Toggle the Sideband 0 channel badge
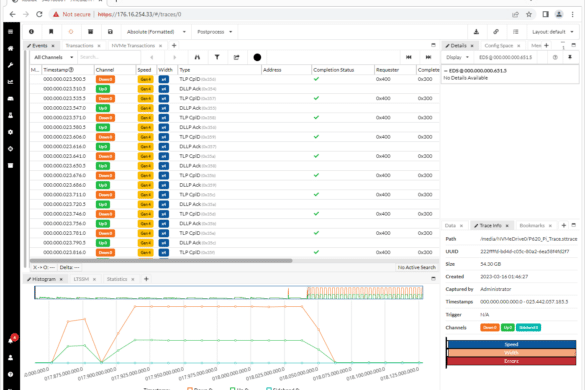The width and height of the screenshot is (585, 390). pos(528,327)
